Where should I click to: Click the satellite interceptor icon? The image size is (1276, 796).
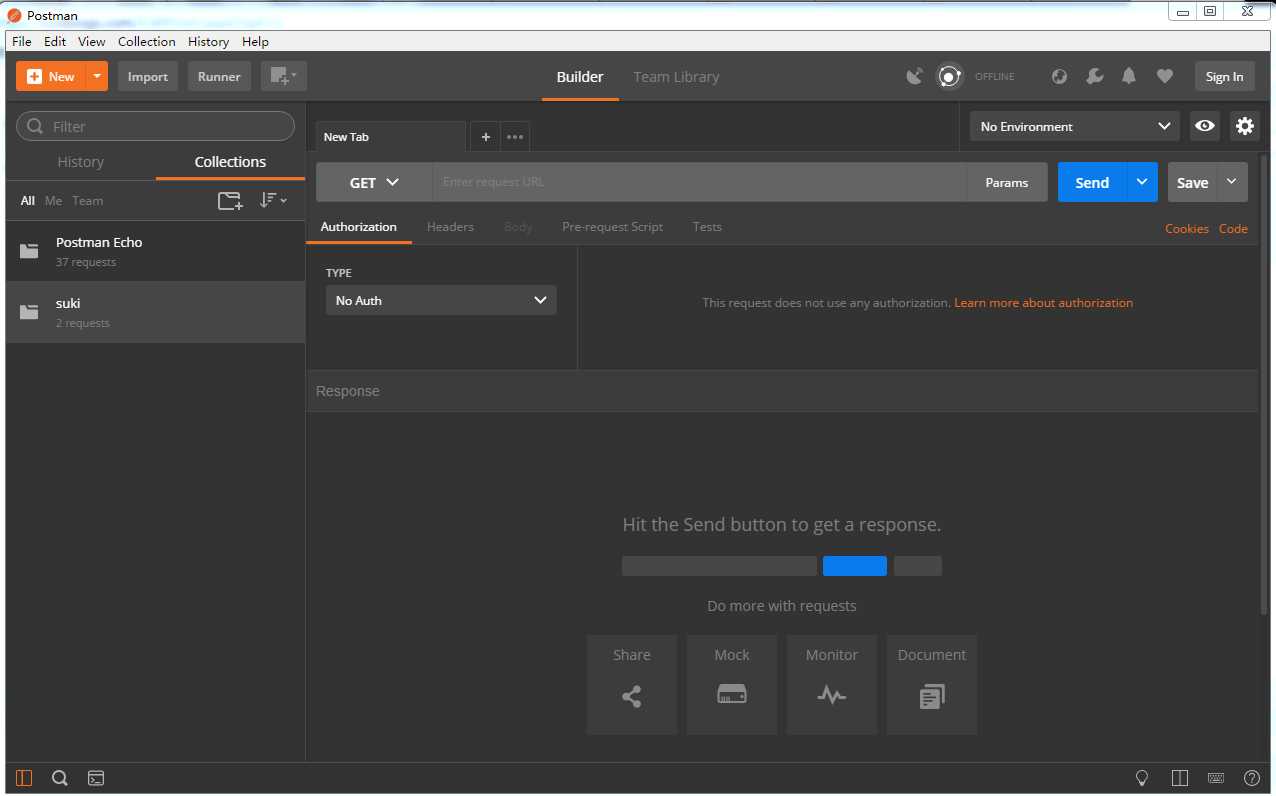[914, 76]
